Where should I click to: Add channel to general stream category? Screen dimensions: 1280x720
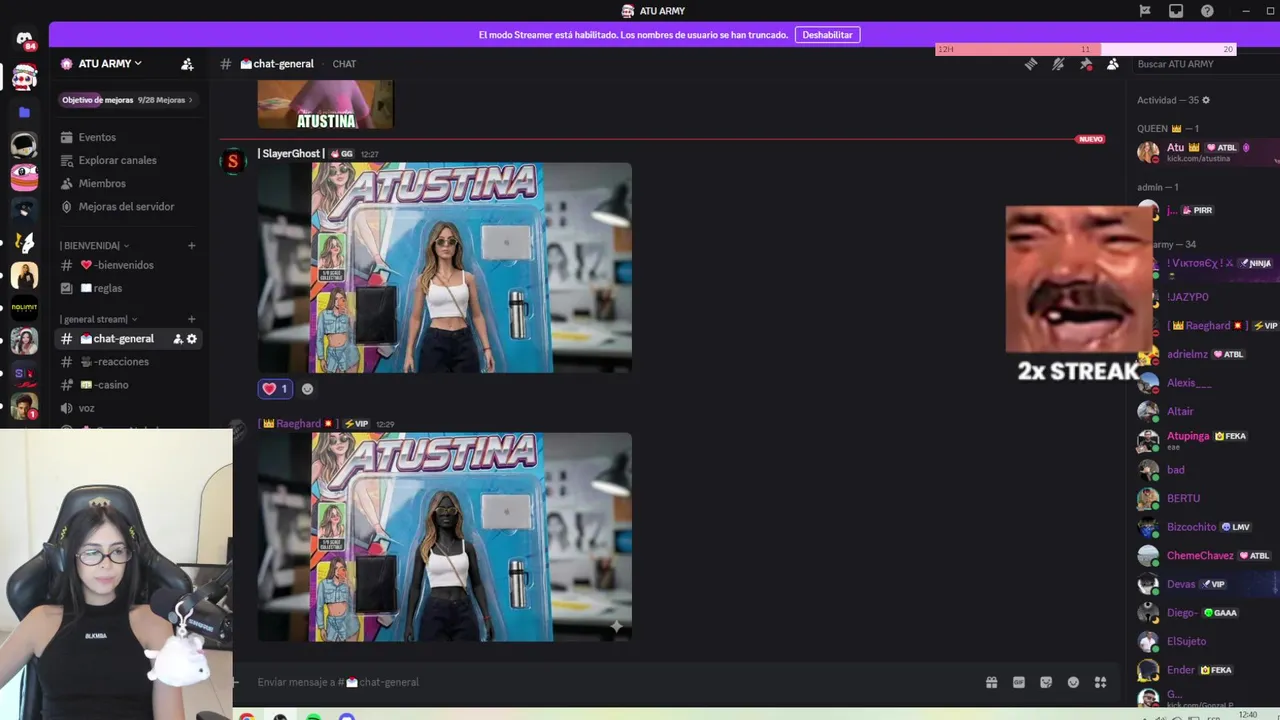tap(192, 319)
